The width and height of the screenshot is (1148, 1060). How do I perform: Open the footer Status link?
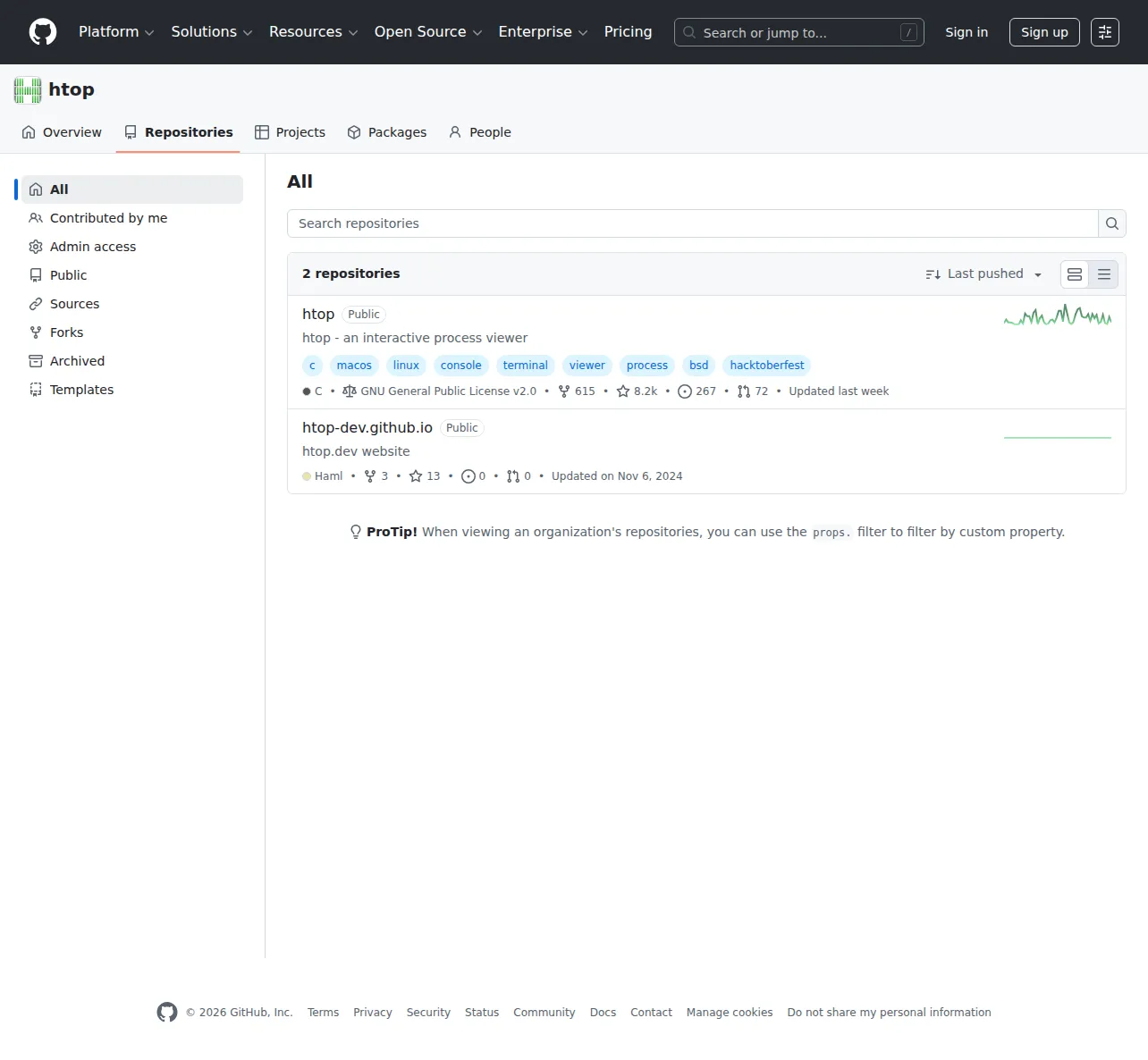coord(482,1013)
